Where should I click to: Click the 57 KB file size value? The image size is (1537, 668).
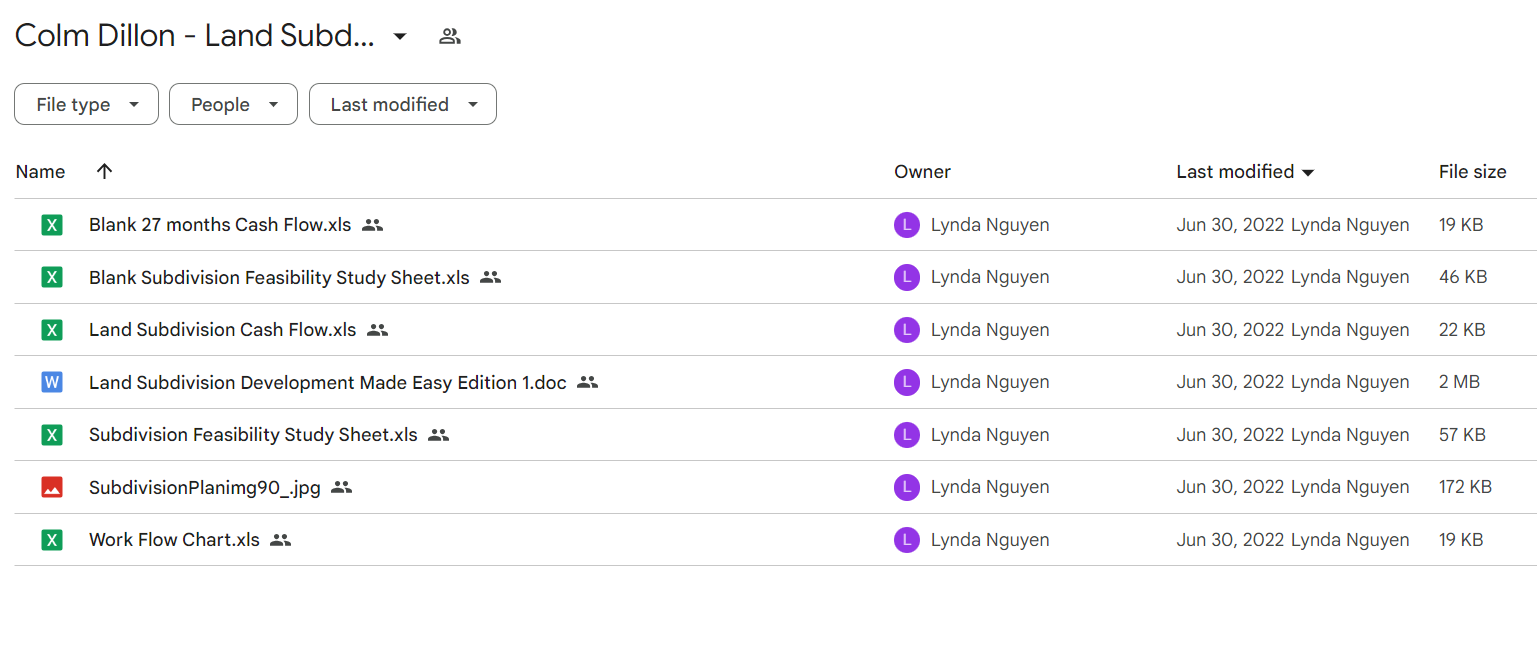[1462, 435]
